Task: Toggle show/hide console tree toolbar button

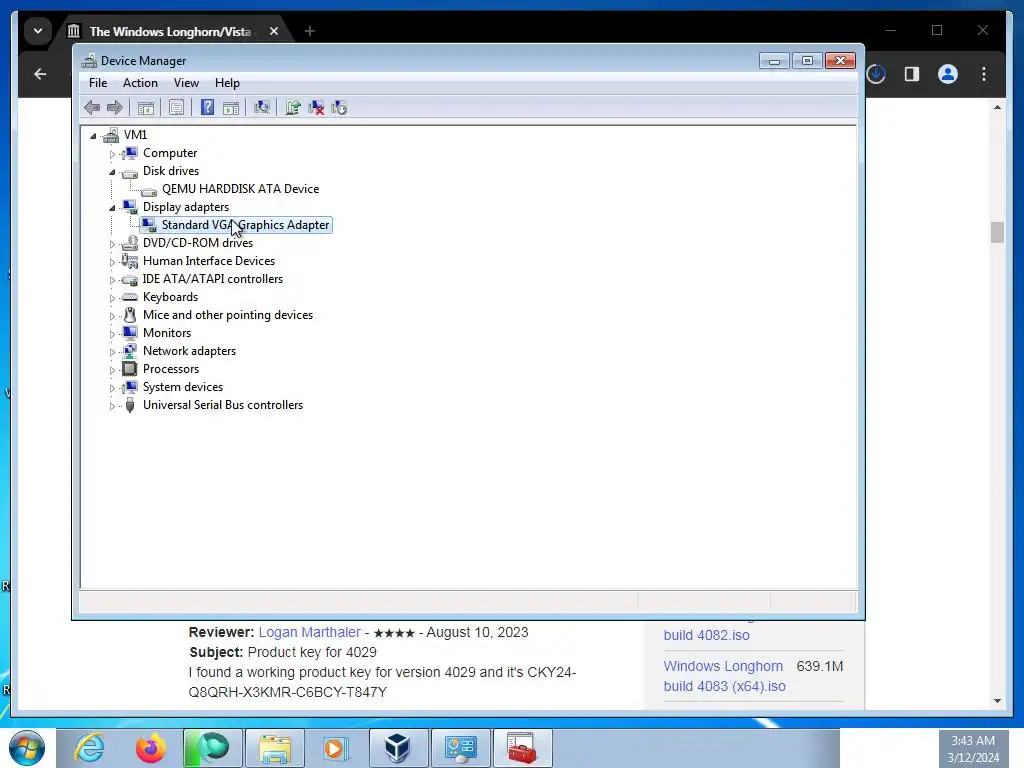Action: [x=146, y=108]
